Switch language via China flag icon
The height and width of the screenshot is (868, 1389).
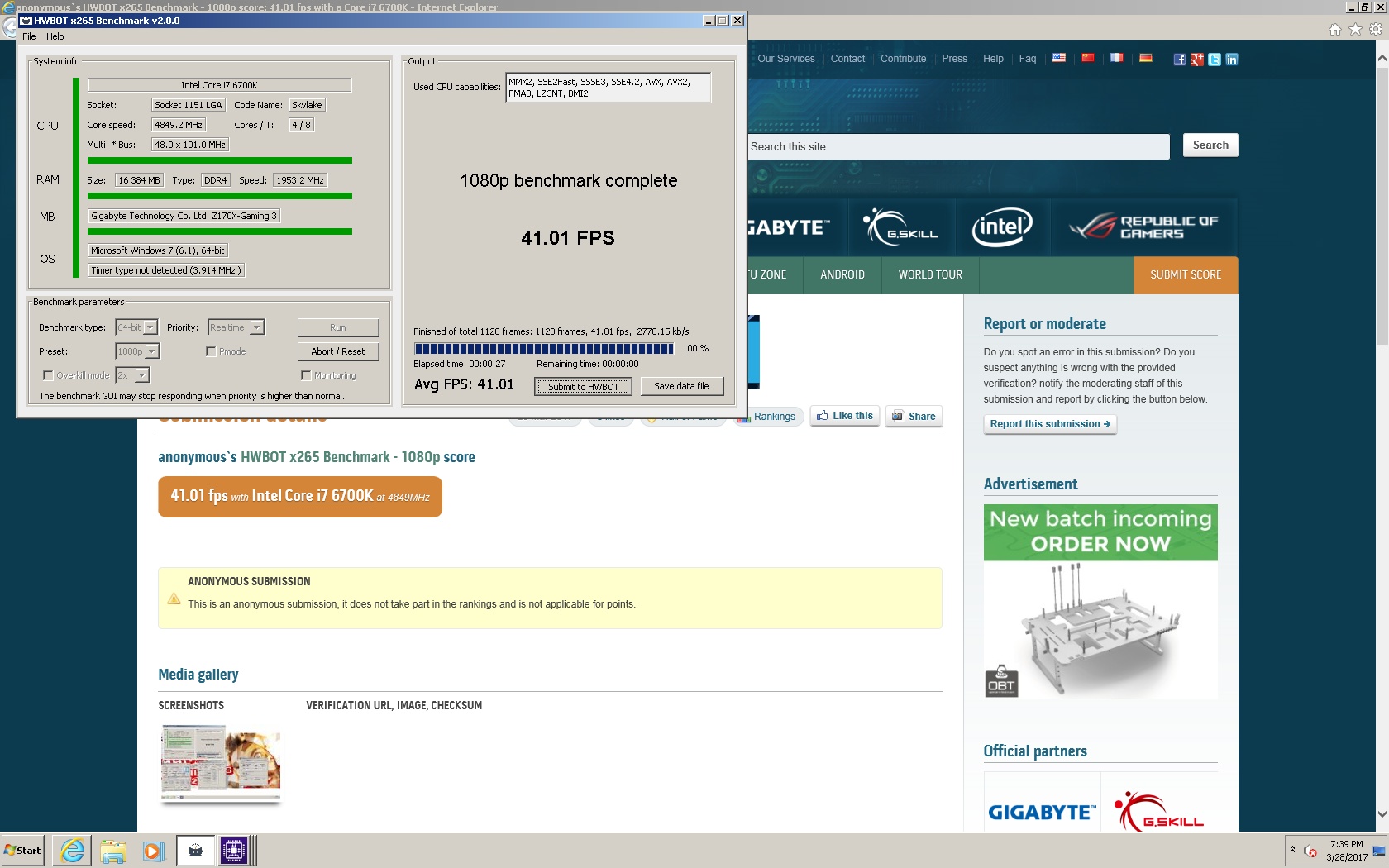(x=1088, y=58)
